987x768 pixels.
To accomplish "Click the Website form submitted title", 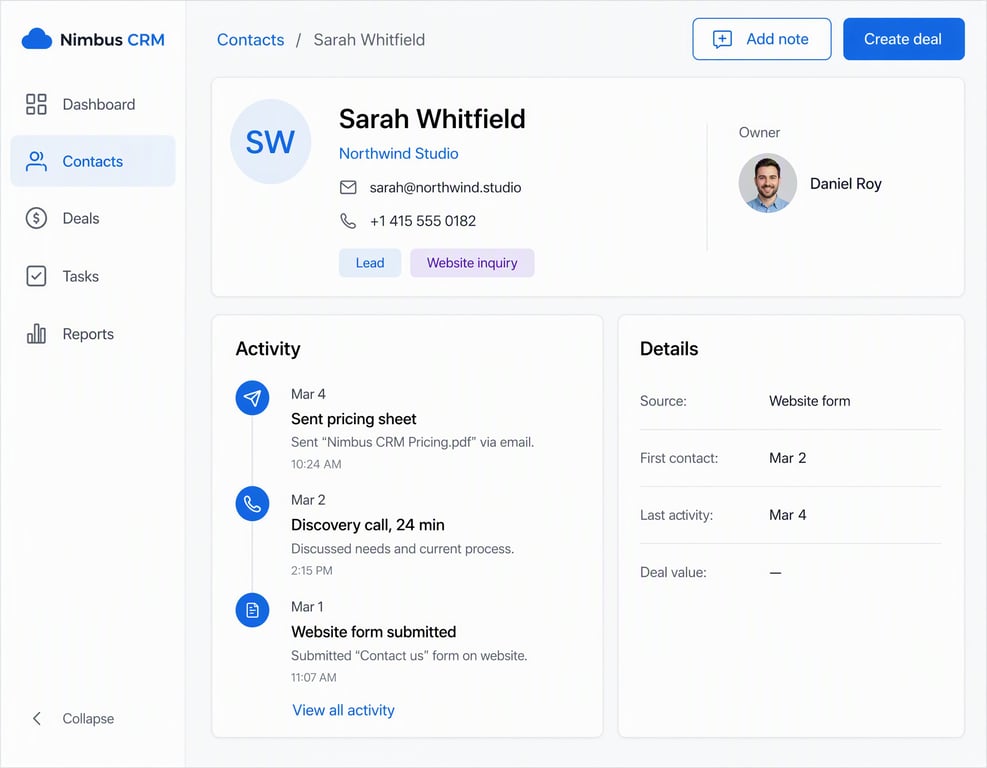I will pos(373,632).
